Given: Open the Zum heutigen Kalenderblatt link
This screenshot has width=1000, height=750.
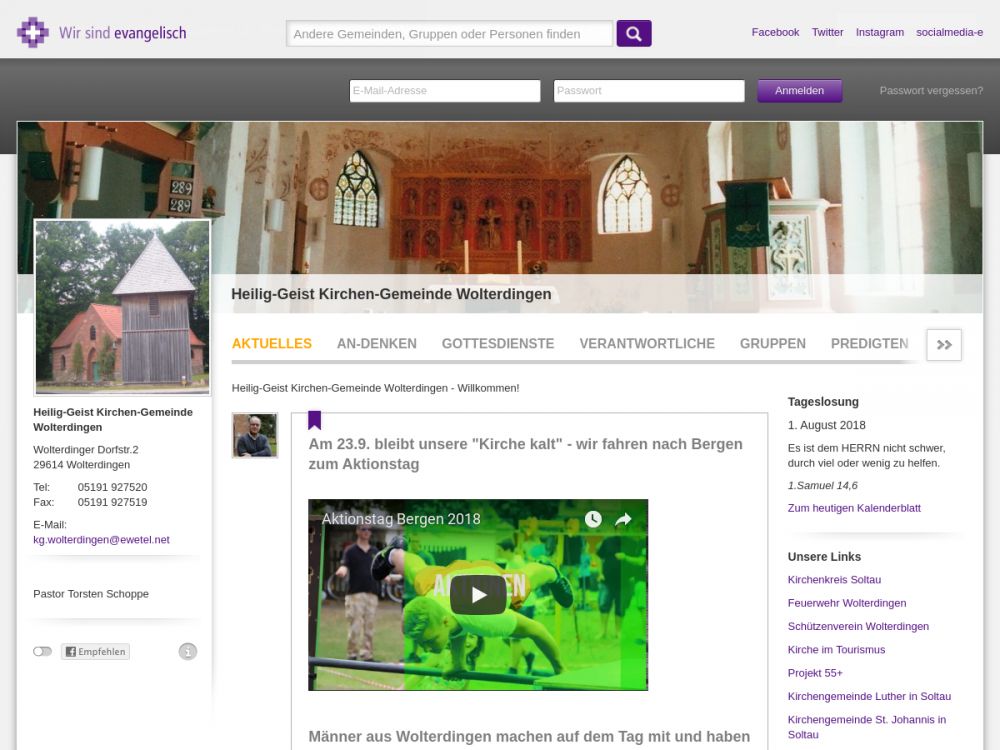Looking at the screenshot, I should [x=854, y=508].
